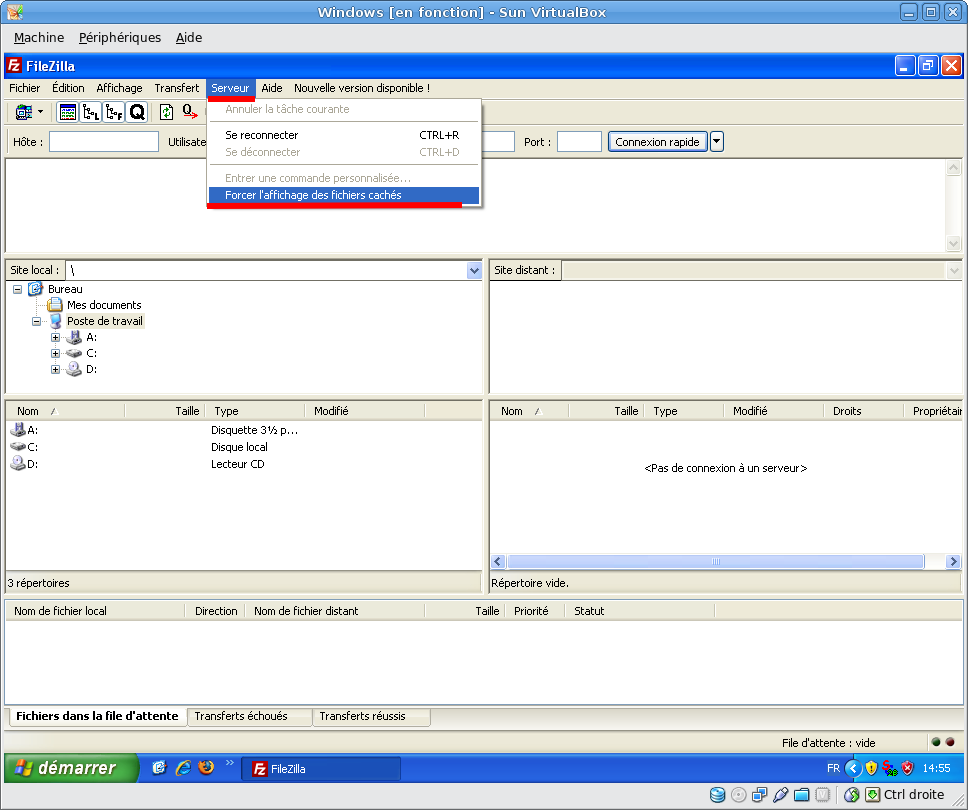The image size is (968, 810).
Task: Expand the D: drive tree node
Action: pyautogui.click(x=56, y=369)
